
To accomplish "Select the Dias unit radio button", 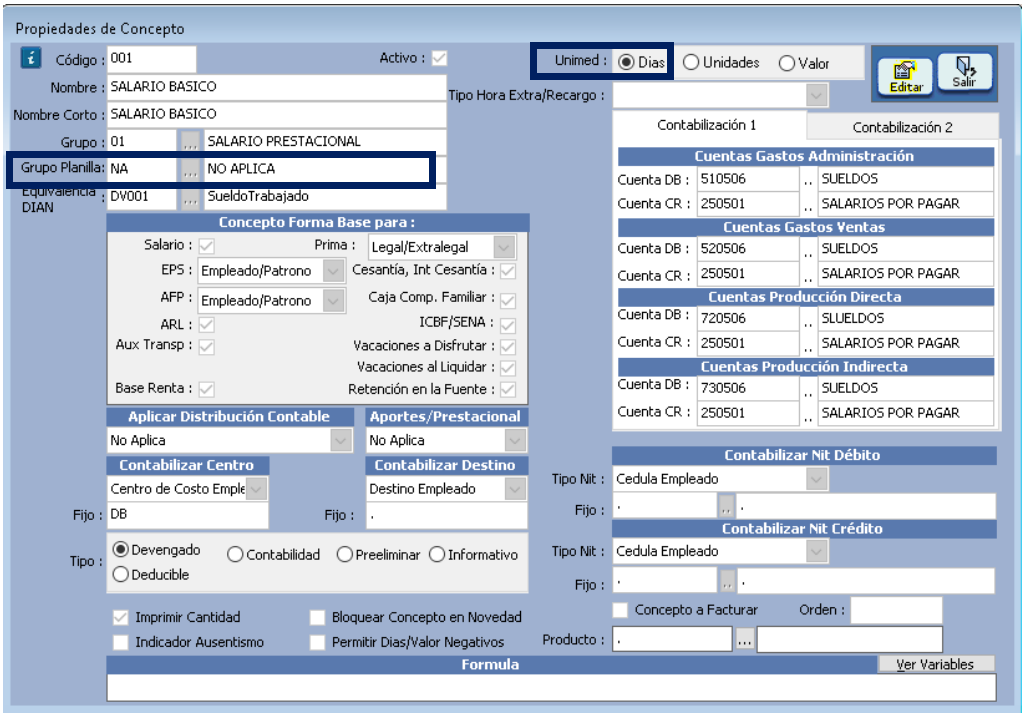I will [x=626, y=61].
